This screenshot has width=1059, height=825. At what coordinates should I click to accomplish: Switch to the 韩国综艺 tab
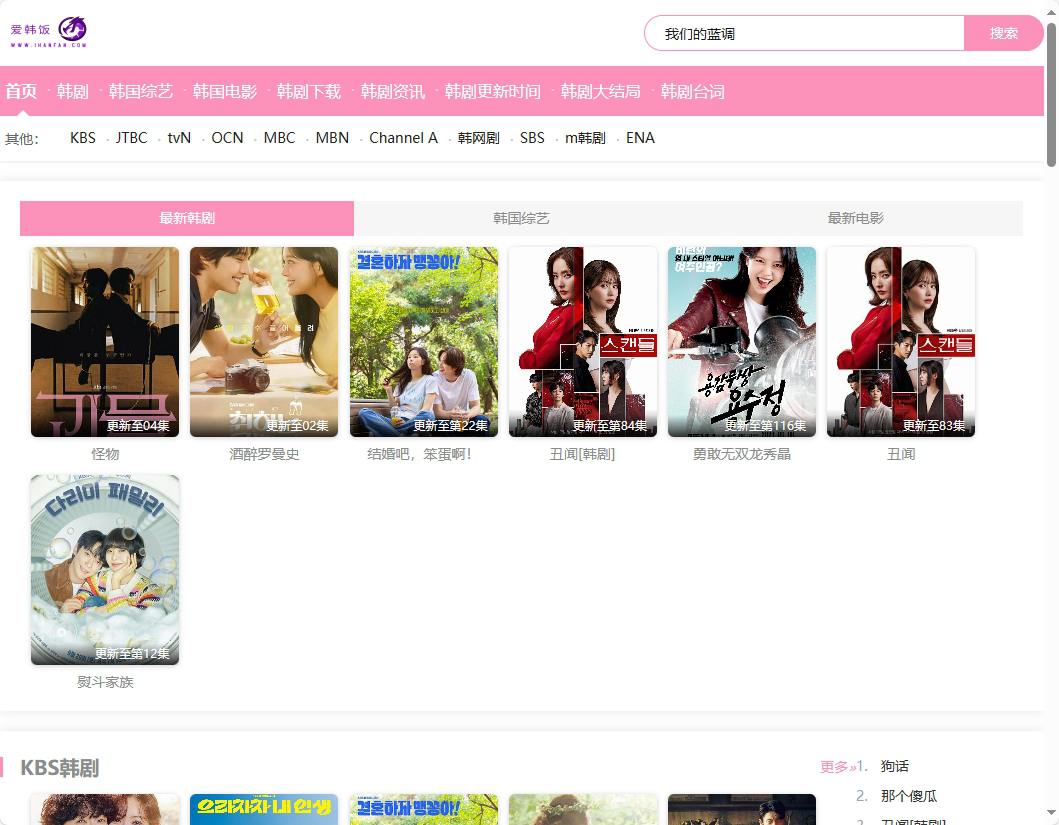(x=521, y=218)
